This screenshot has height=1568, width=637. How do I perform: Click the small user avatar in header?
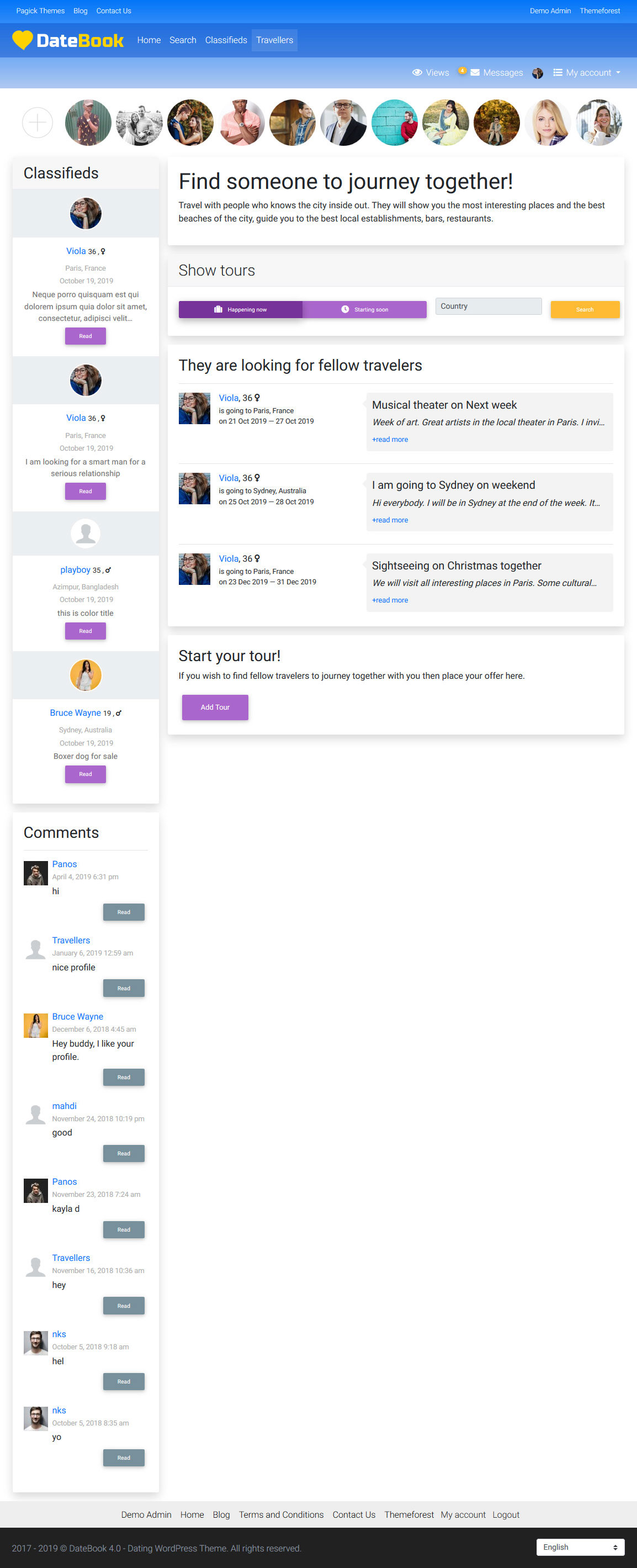[537, 73]
